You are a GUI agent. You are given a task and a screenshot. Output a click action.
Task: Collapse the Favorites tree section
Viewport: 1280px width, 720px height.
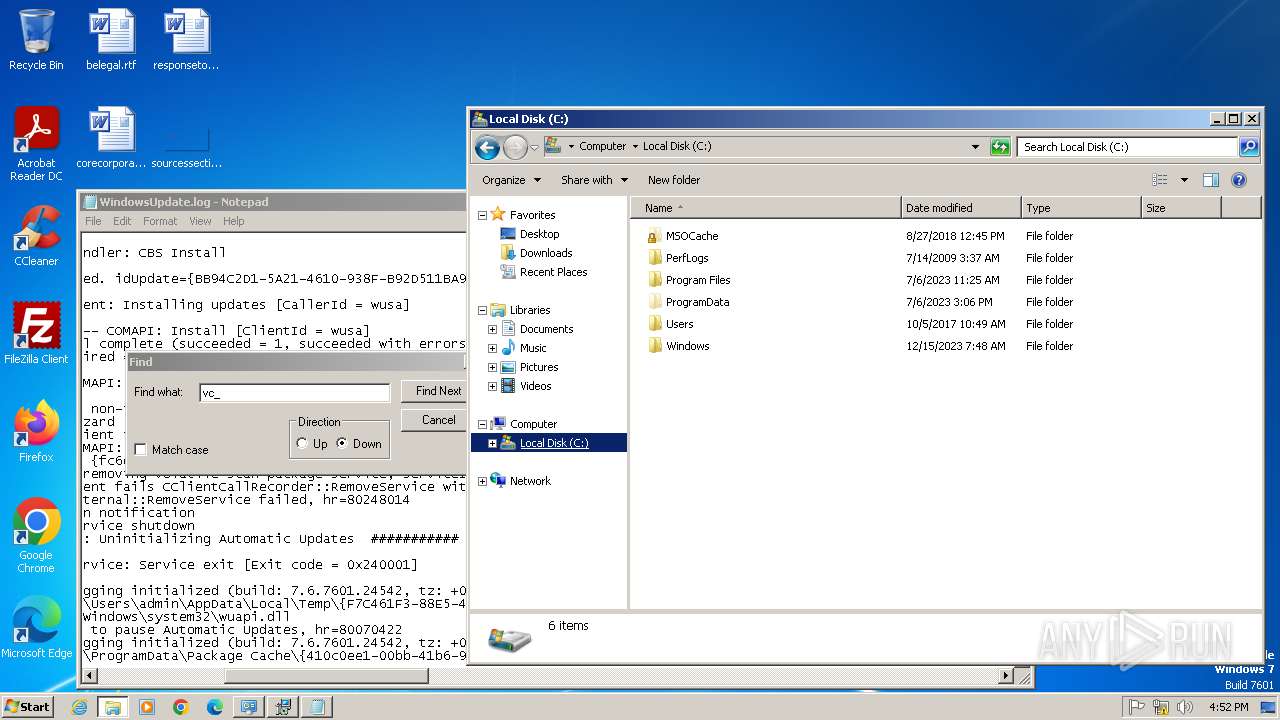(x=482, y=215)
